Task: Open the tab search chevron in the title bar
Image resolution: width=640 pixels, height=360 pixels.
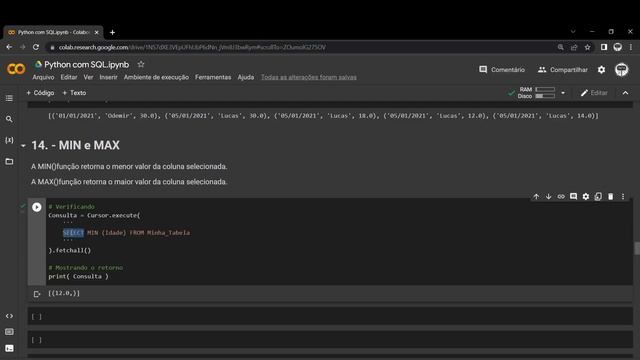Action: (573, 31)
